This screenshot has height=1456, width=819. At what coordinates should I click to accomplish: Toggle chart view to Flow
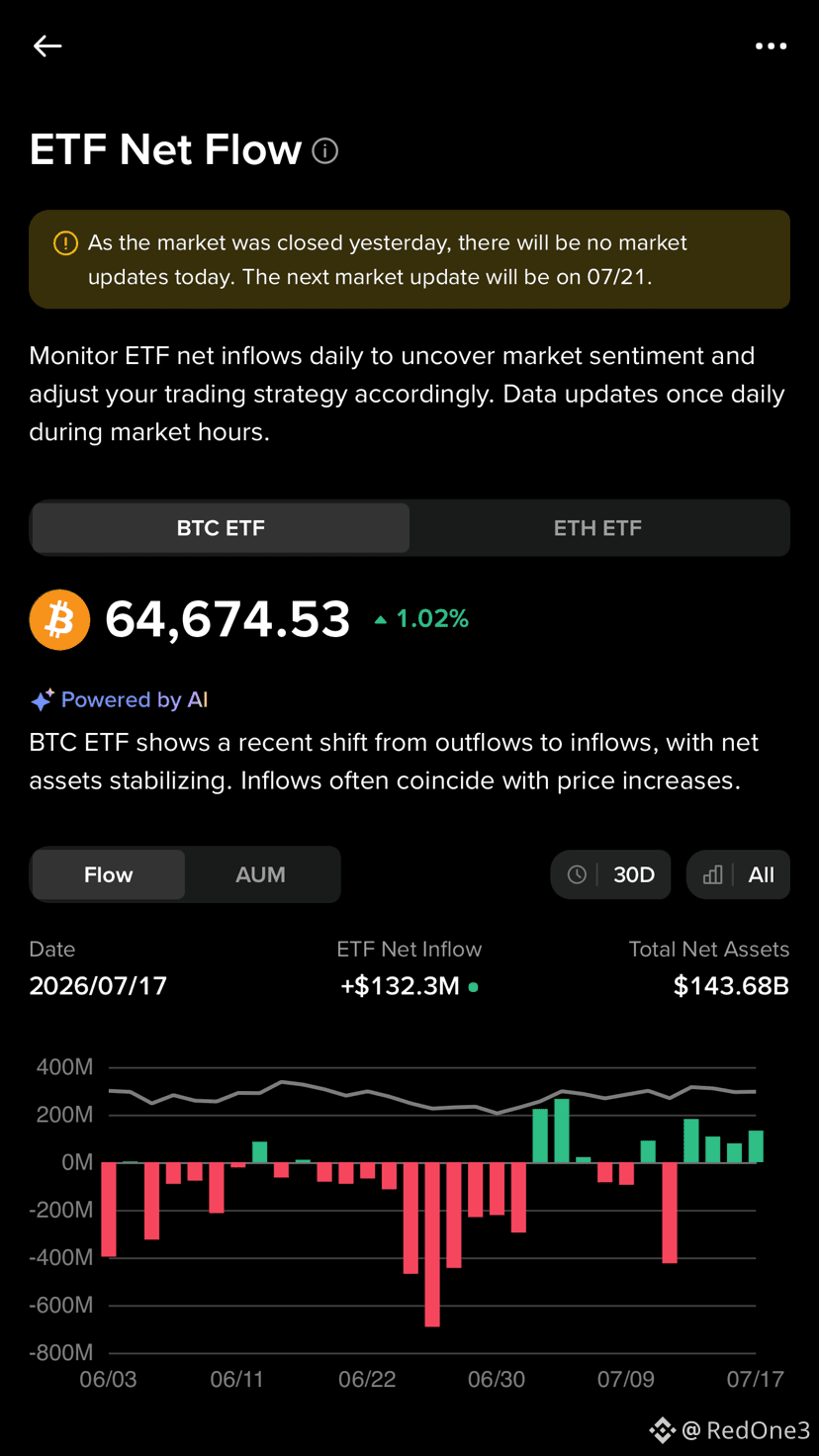click(108, 874)
